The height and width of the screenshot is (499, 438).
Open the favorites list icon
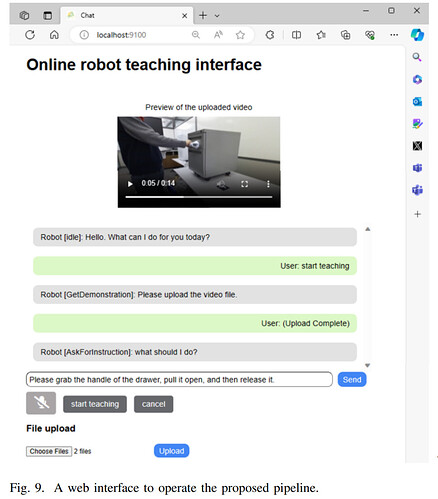321,35
